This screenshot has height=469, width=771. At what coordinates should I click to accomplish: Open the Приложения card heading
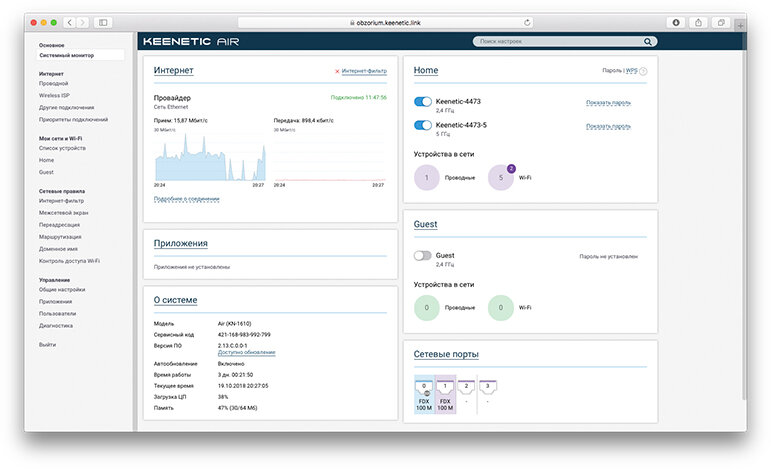click(x=180, y=243)
